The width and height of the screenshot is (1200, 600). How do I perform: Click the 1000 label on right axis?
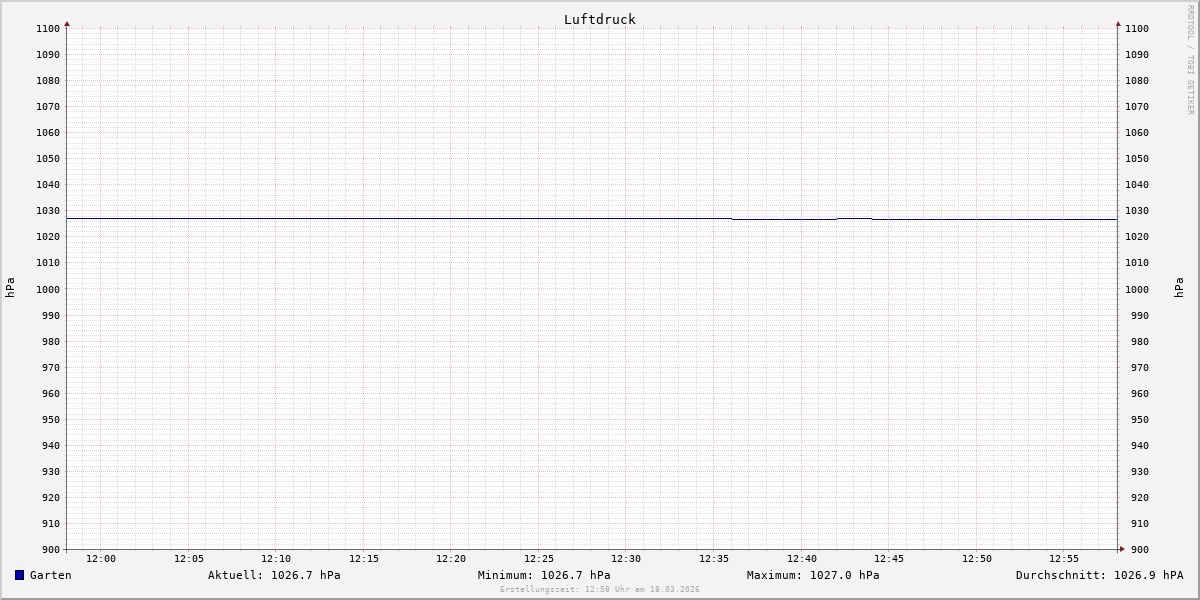[x=1137, y=289]
